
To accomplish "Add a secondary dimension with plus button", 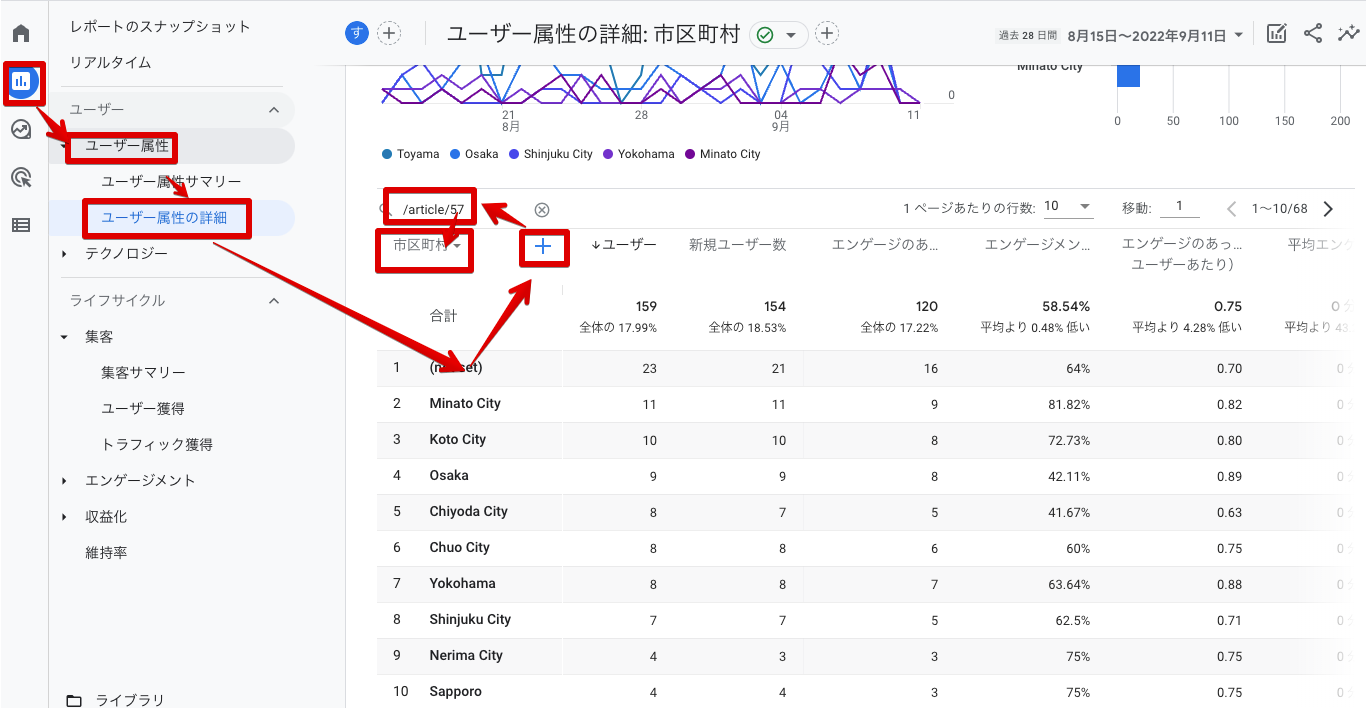I will (543, 246).
